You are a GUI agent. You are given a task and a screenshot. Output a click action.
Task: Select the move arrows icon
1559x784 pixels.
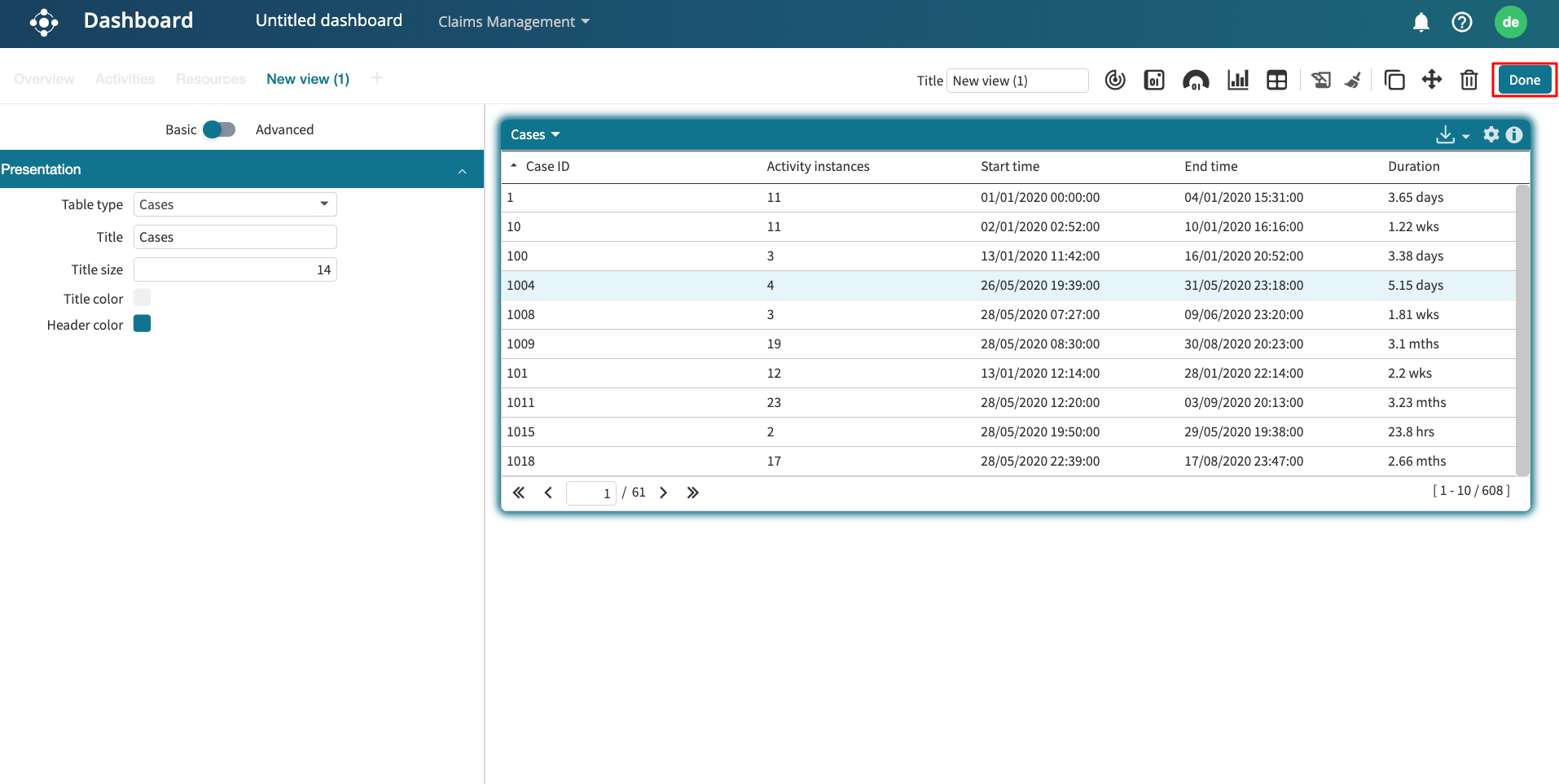tap(1431, 80)
